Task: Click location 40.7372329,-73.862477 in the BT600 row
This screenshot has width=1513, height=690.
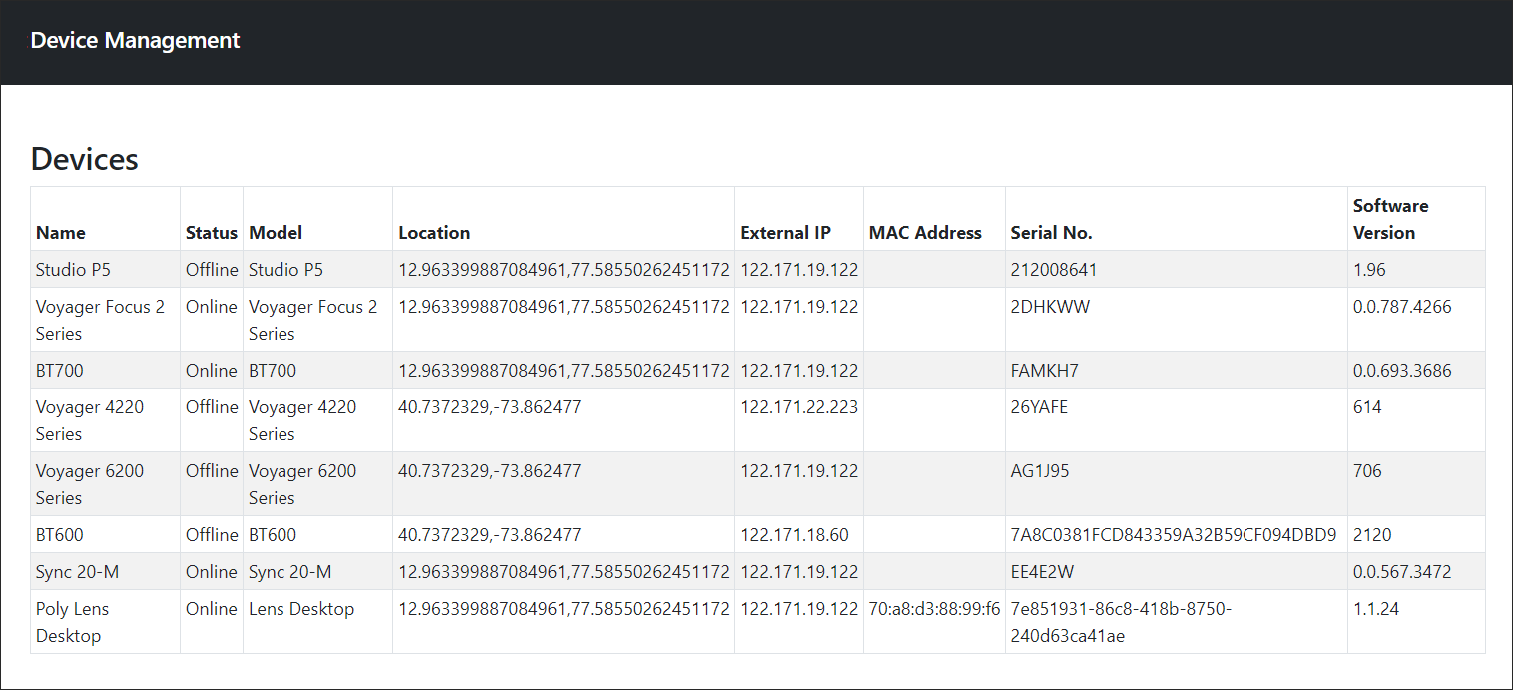Action: (x=490, y=535)
